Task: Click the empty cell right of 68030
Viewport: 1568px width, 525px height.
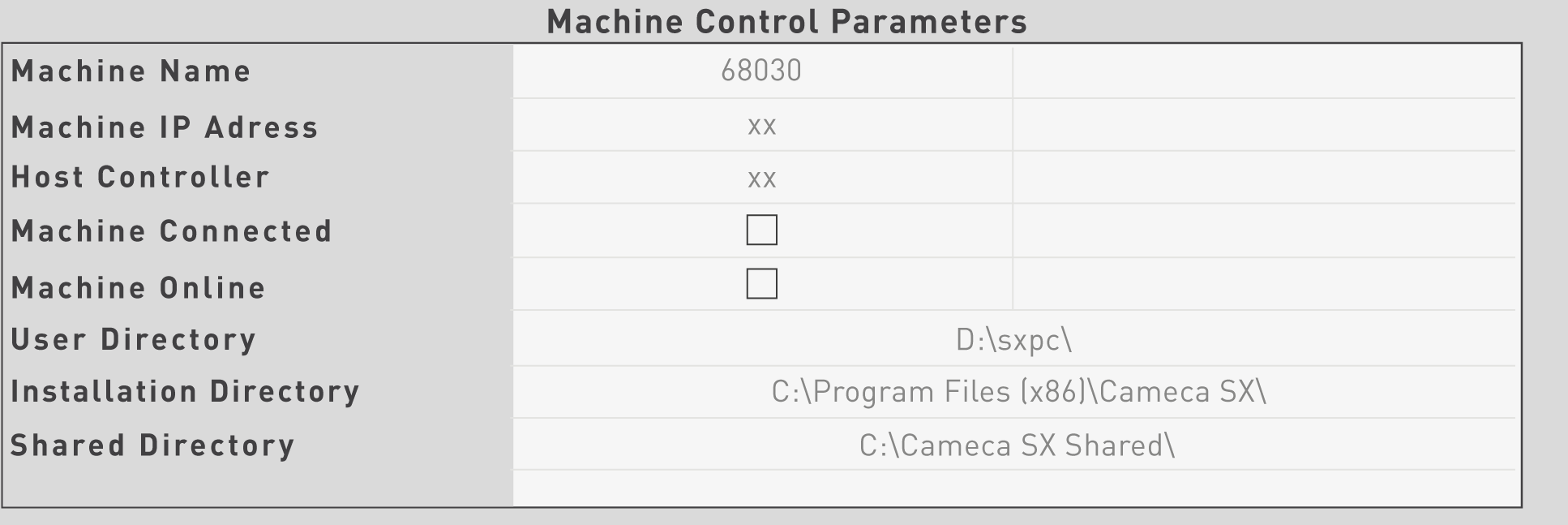Action: point(1263,72)
